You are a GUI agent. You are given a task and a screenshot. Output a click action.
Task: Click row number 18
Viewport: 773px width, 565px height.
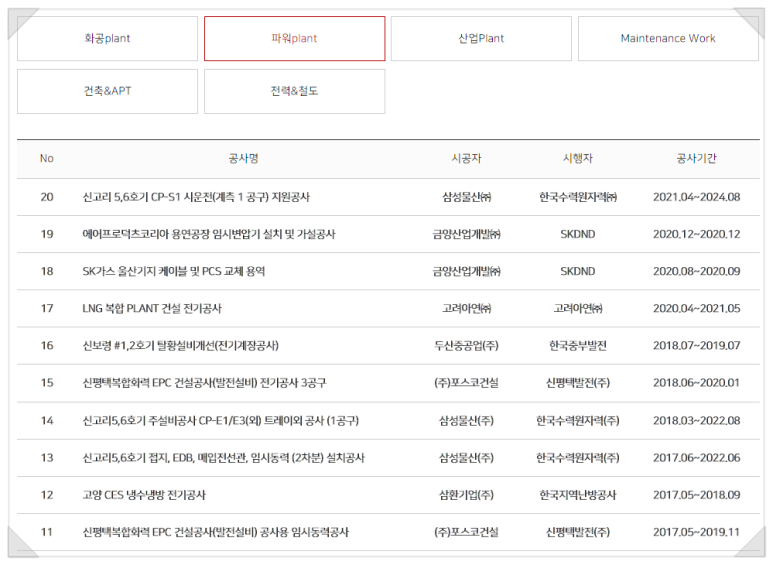[x=47, y=272]
